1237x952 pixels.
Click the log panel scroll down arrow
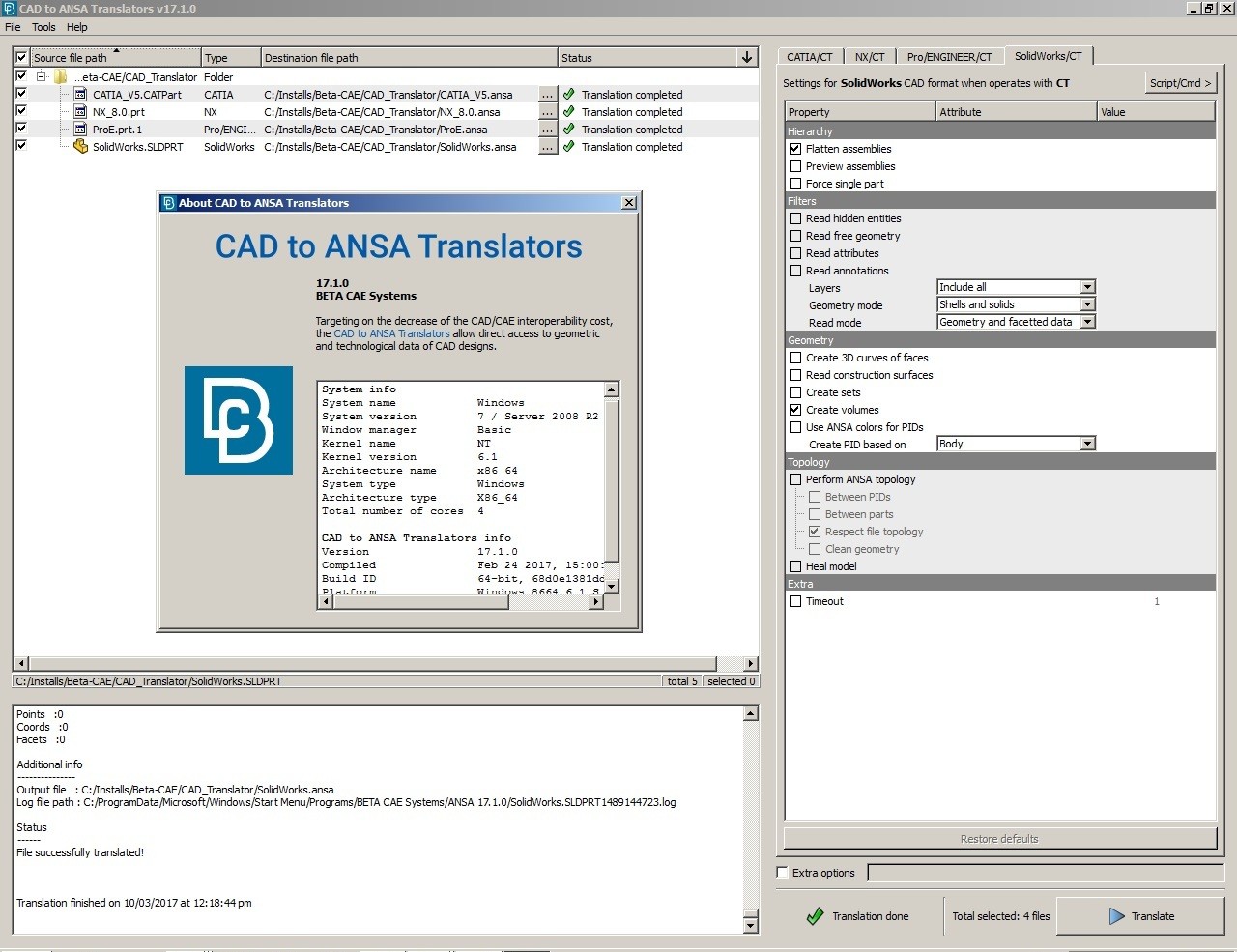[751, 926]
